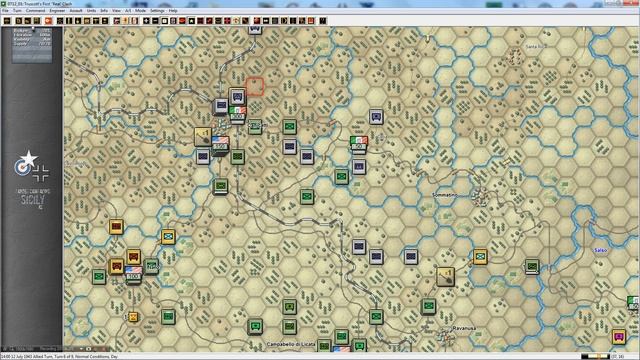640x360 pixels.
Task: Click the Salso river label
Action: 600,250
